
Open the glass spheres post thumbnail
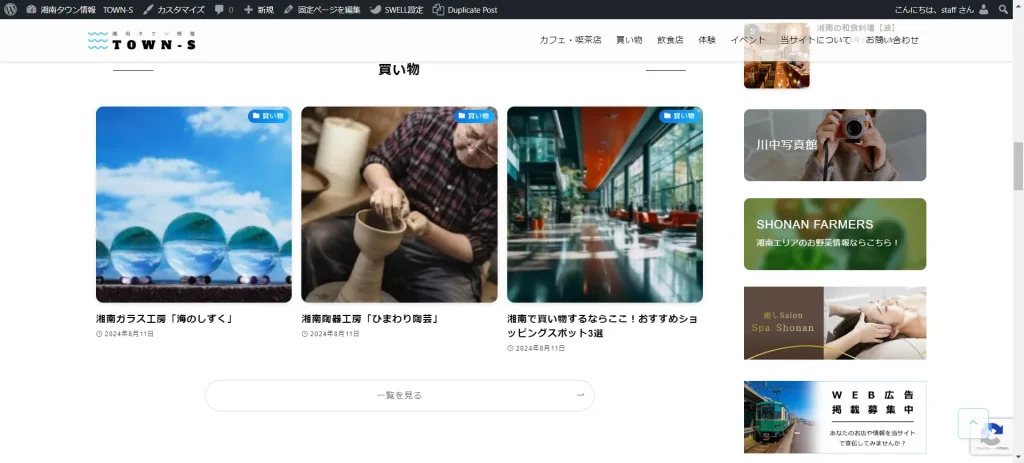(194, 204)
